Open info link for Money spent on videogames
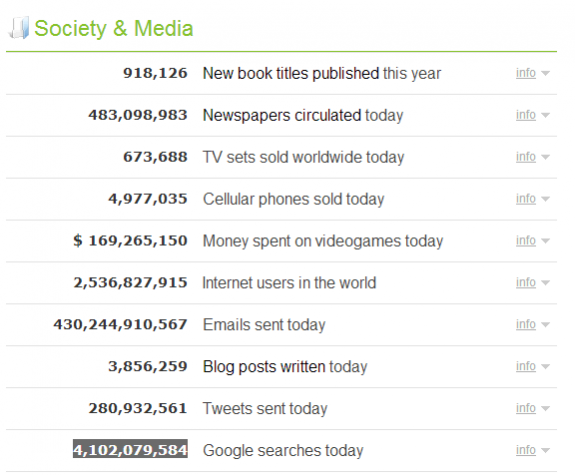Screen dimensions: 575x475 [526, 240]
